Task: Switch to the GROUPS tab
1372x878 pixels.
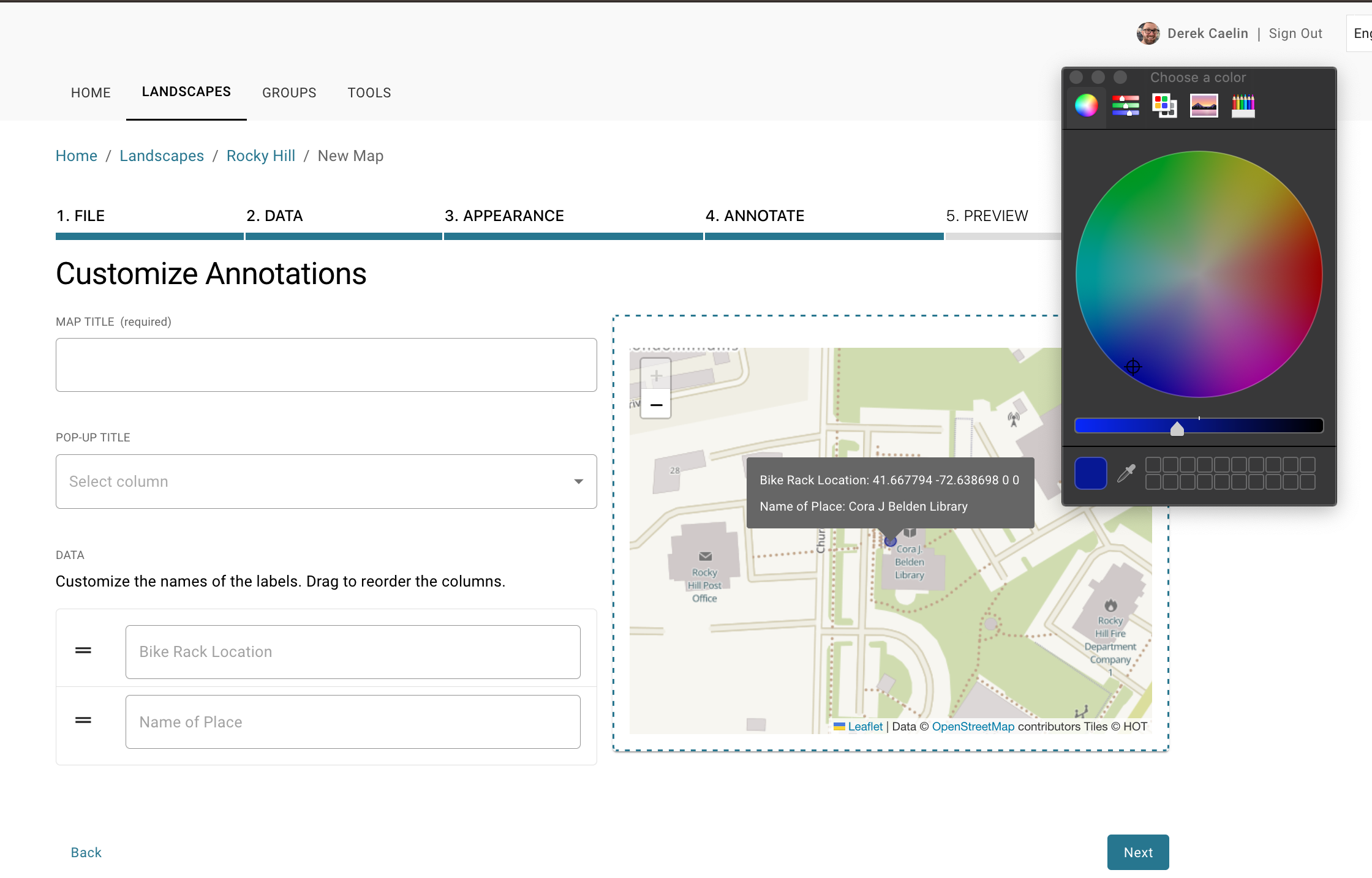Action: [289, 92]
